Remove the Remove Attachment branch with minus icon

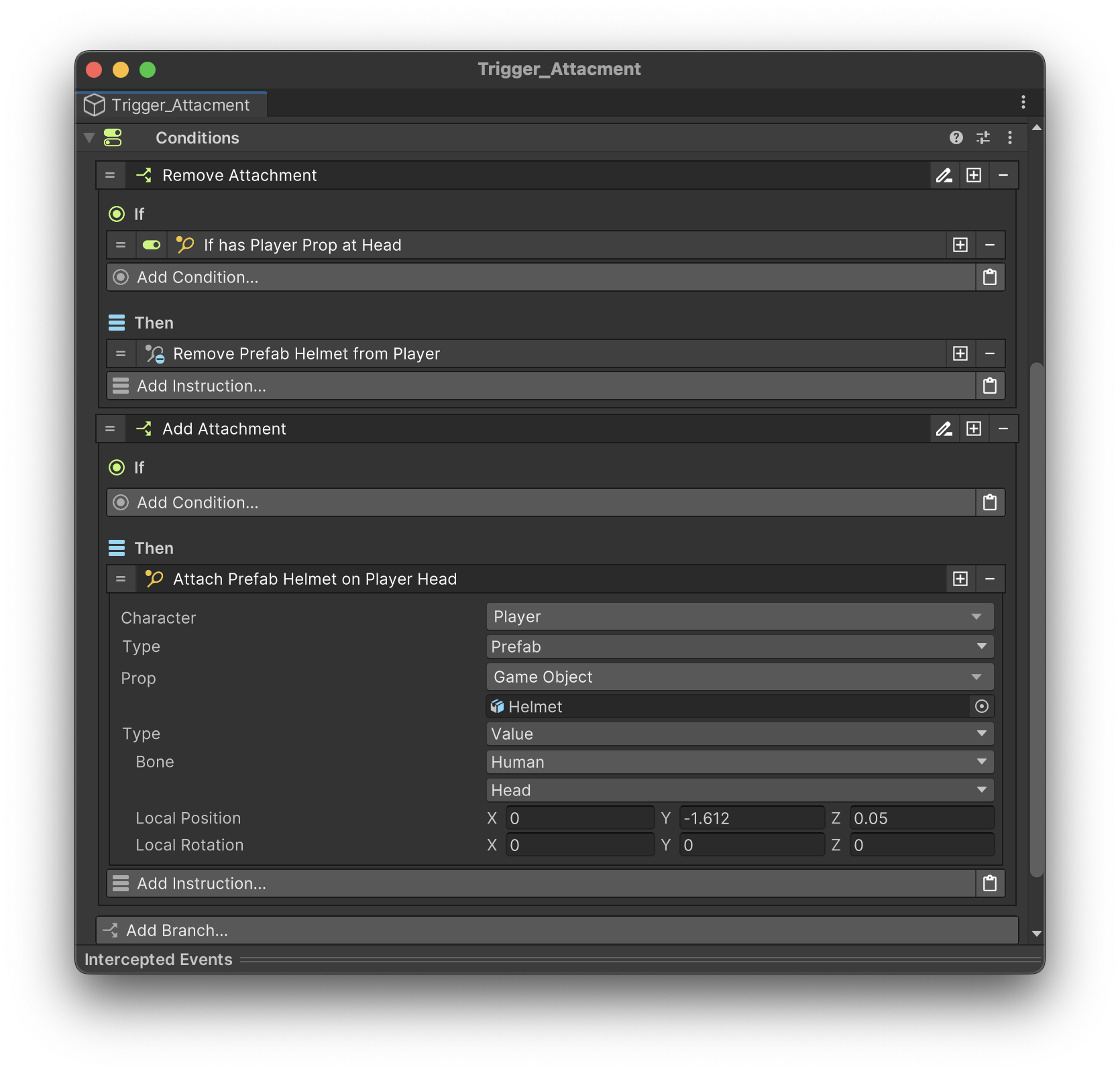pos(1003,176)
